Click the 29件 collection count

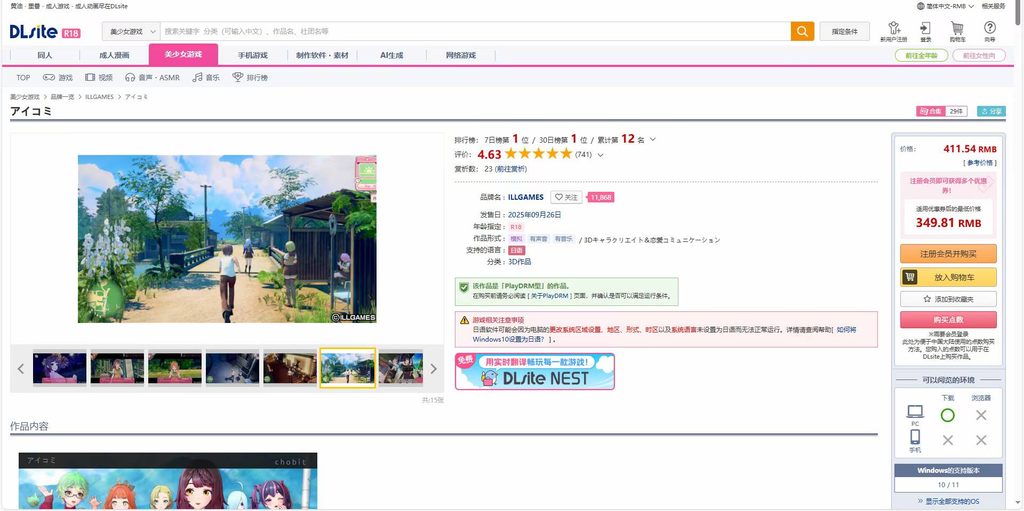pyautogui.click(x=956, y=111)
